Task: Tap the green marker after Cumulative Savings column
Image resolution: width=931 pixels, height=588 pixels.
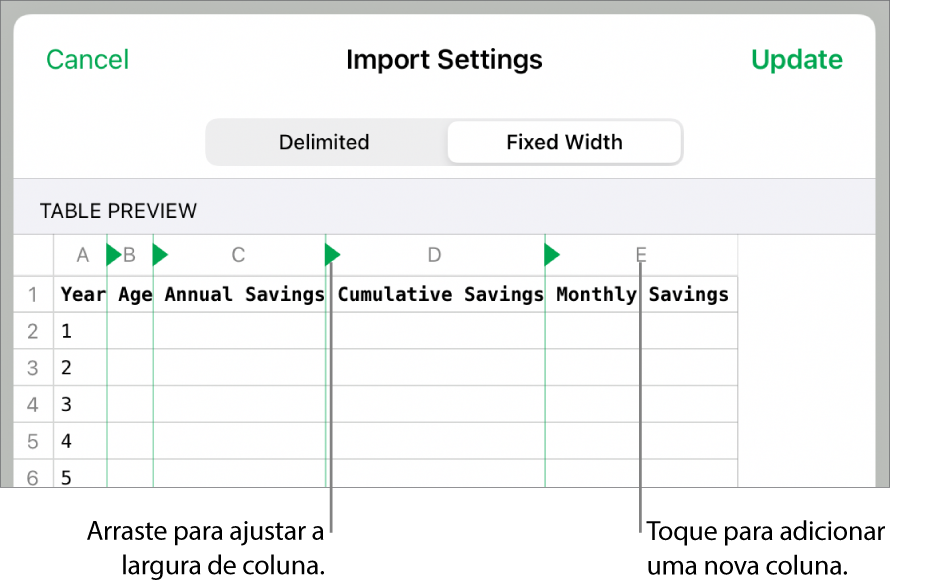Action: tap(551, 255)
